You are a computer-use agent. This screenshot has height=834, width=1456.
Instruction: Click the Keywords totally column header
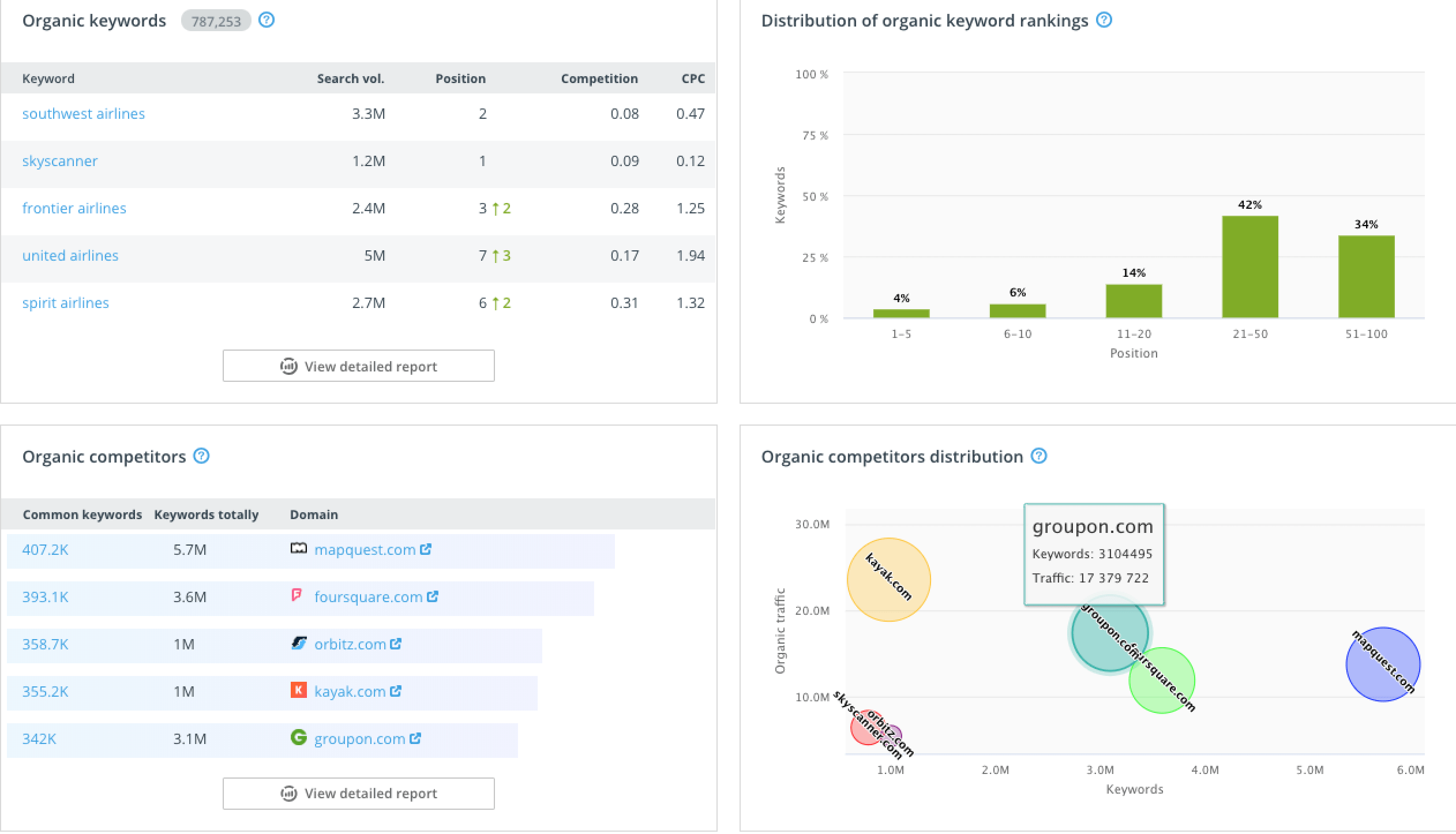click(207, 514)
